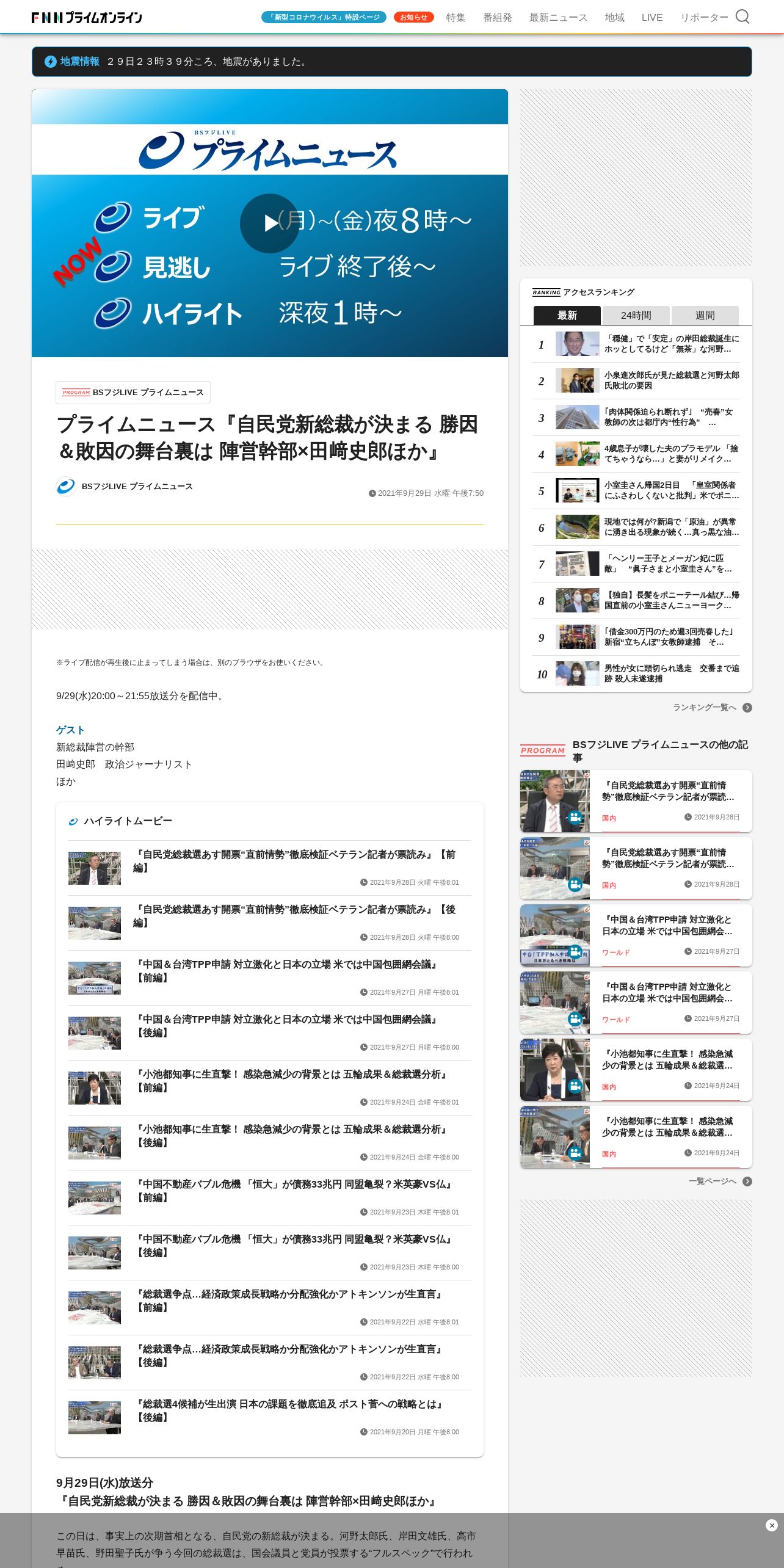Screen dimensions: 784x1568
Task: Click the BSフジLIVE プライムニュース program tag
Action: [x=133, y=393]
